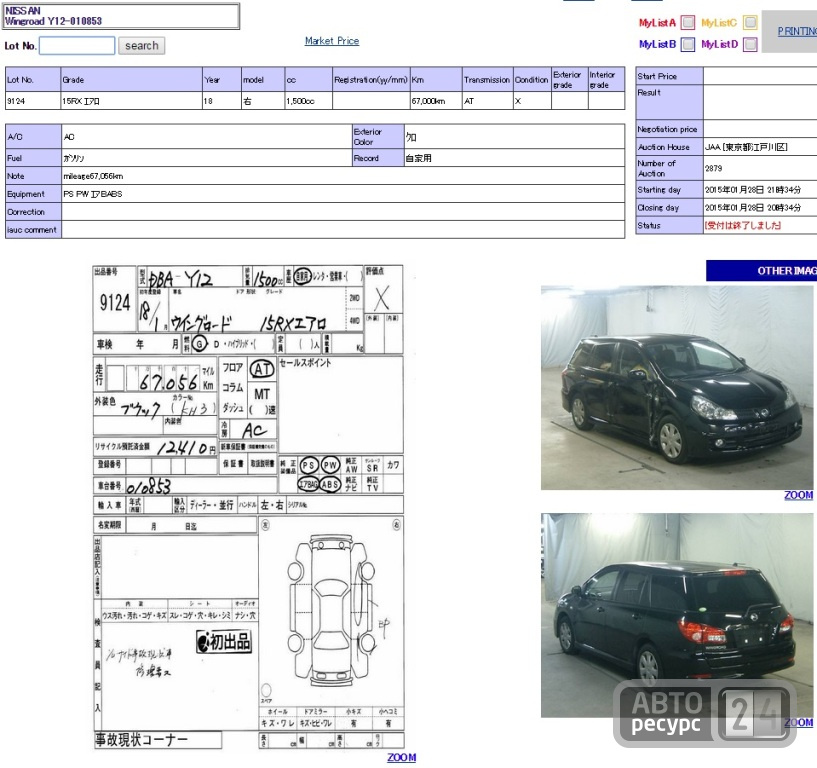Select the Starting day date value
Image resolution: width=817 pixels, height=768 pixels.
click(x=753, y=190)
